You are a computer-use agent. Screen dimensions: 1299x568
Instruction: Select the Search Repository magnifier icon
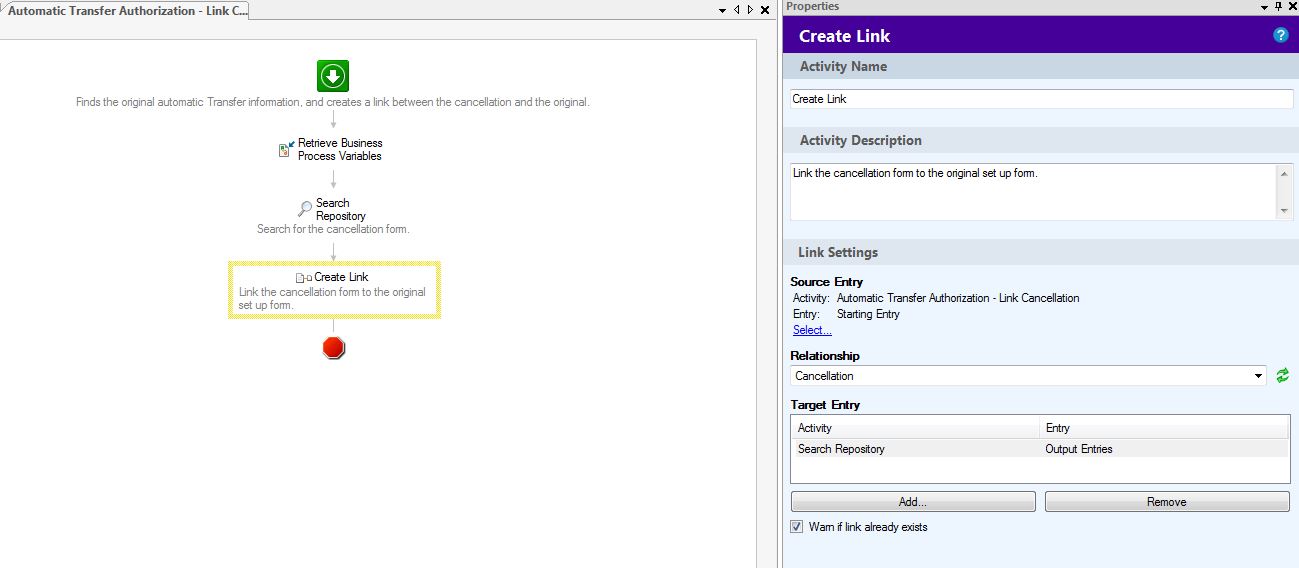[x=305, y=209]
